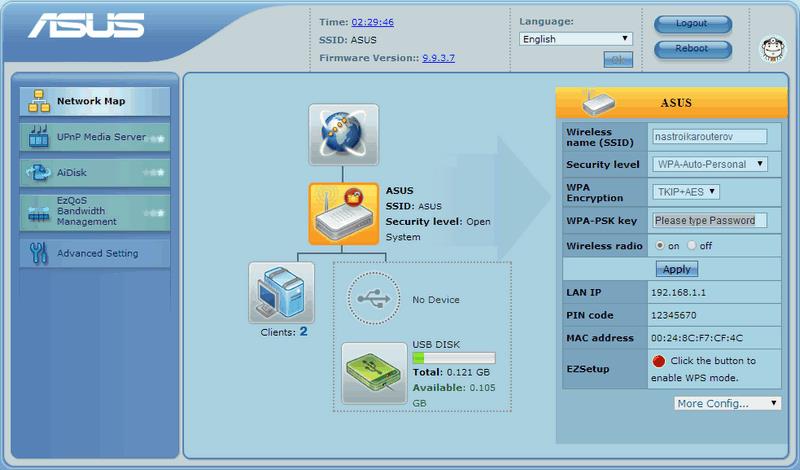Screen dimensions: 800x470
Task: Click the security lock badge on router
Action: [x=354, y=196]
